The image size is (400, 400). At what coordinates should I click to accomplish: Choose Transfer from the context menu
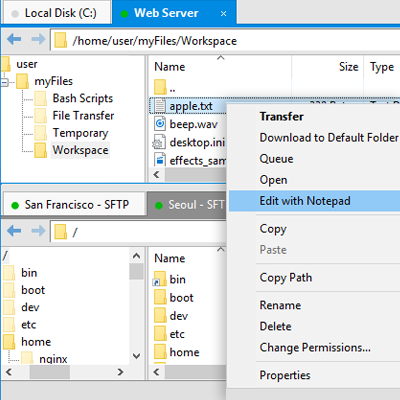pyautogui.click(x=282, y=116)
